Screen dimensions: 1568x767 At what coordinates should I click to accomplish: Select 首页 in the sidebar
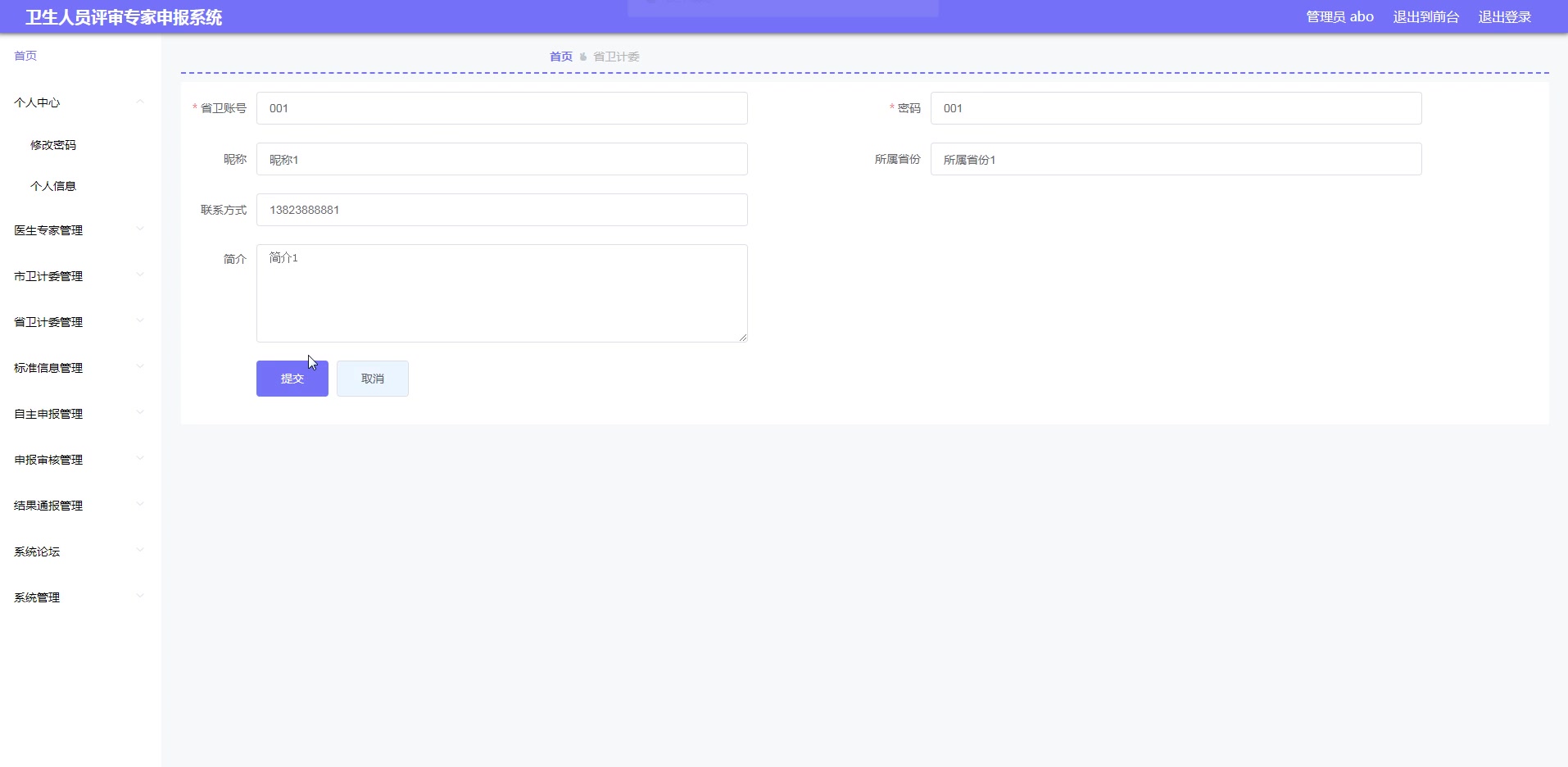point(25,56)
